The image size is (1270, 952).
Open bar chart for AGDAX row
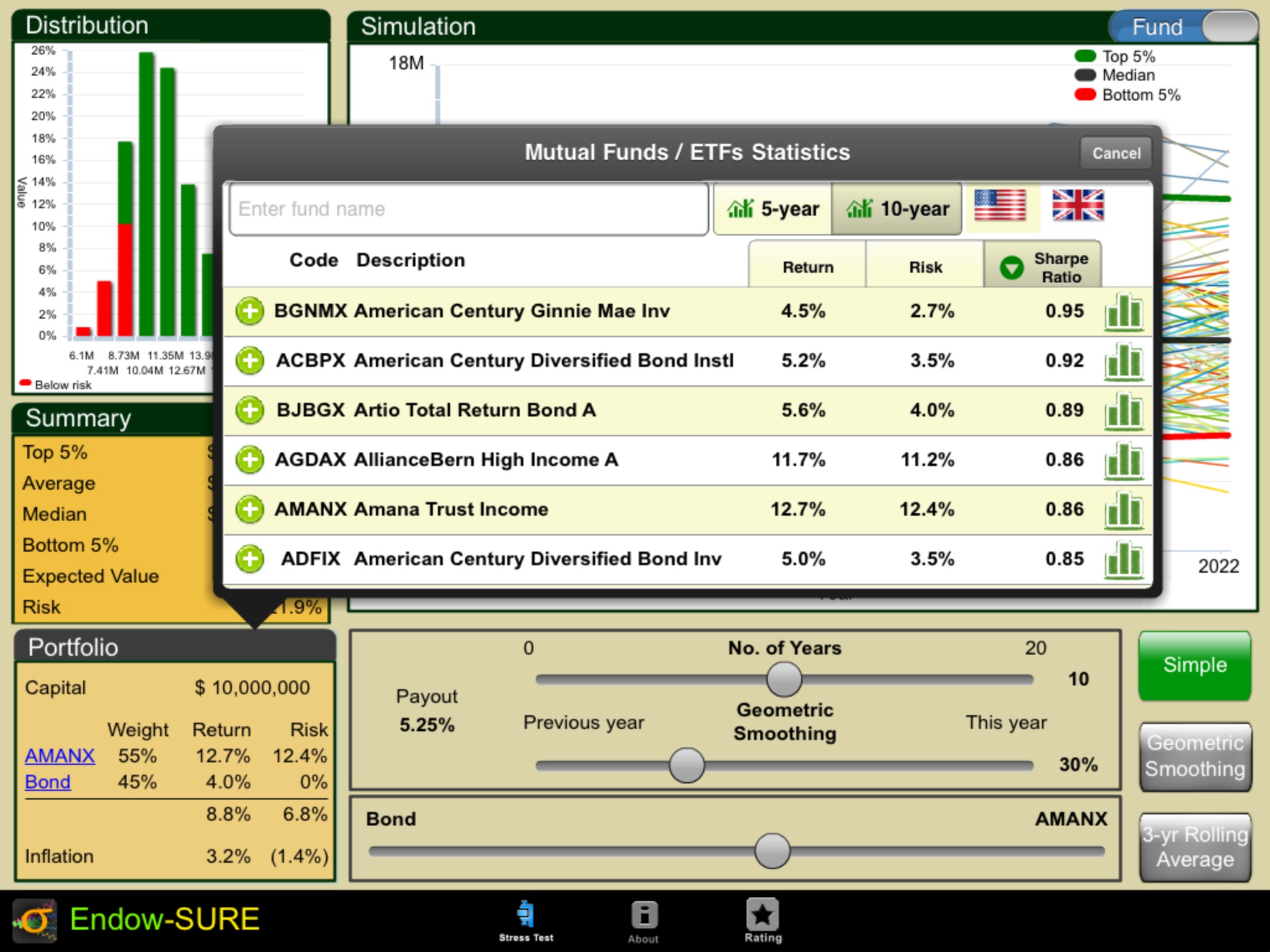[x=1124, y=460]
